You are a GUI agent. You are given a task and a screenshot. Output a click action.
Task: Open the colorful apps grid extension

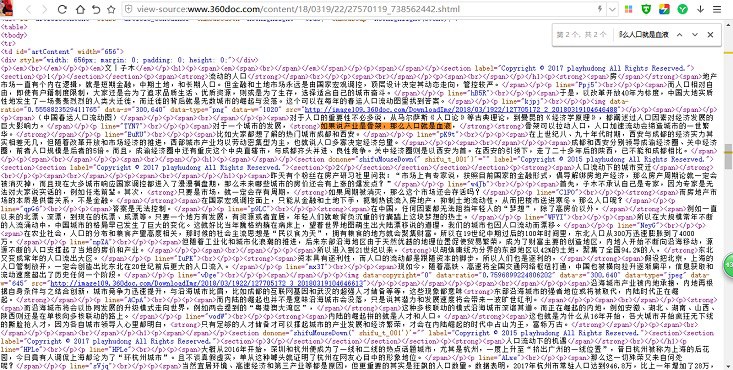(x=629, y=9)
